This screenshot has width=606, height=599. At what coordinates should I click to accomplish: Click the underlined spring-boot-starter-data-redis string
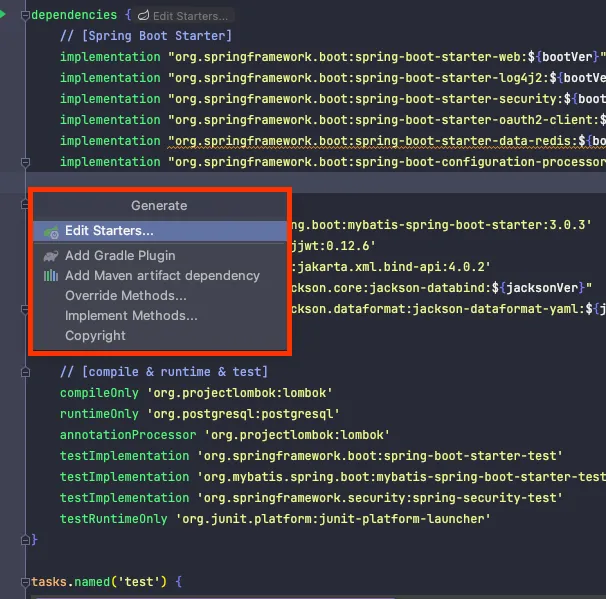(x=386, y=141)
